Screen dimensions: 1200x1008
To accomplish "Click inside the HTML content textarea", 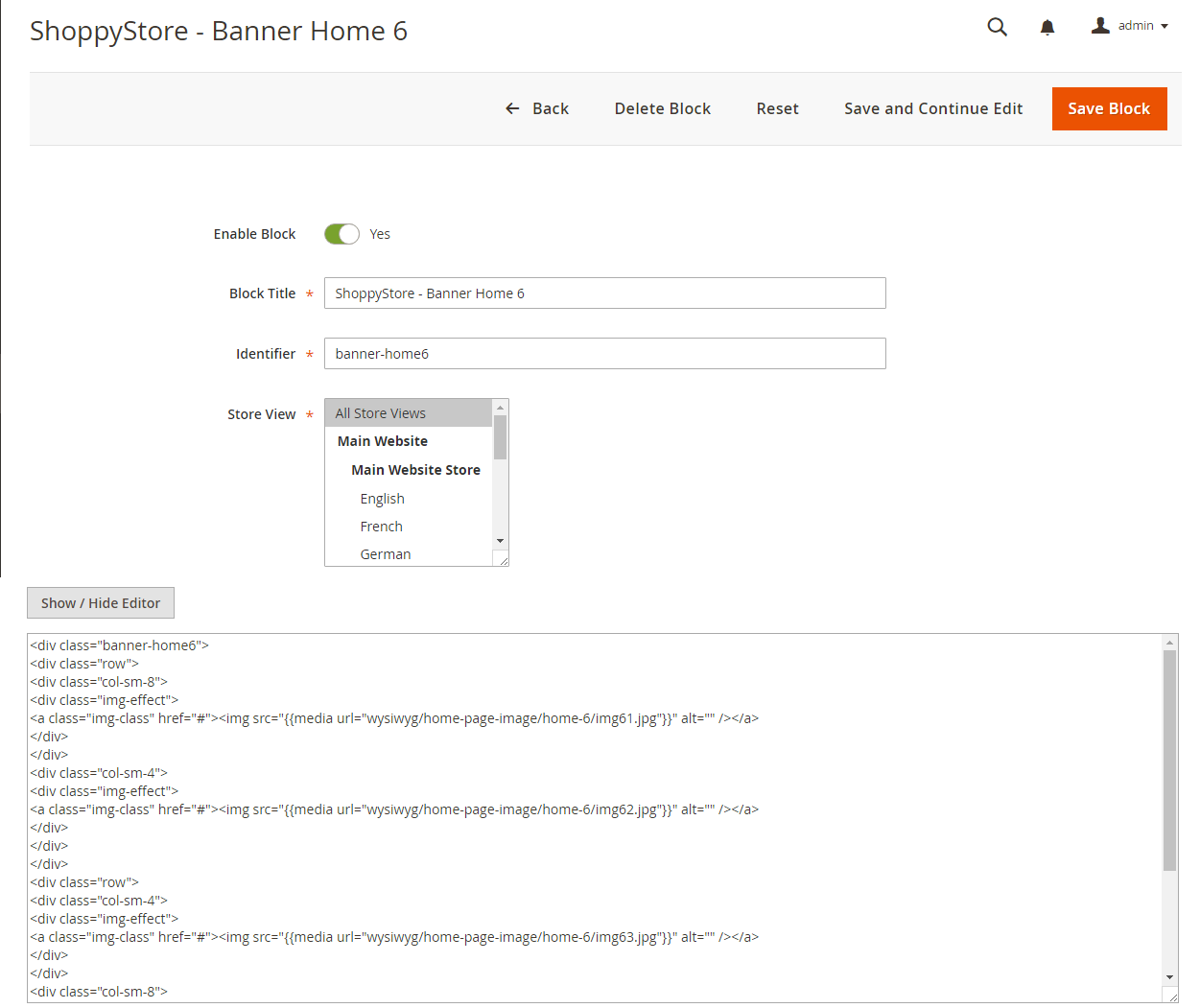I will click(595, 818).
